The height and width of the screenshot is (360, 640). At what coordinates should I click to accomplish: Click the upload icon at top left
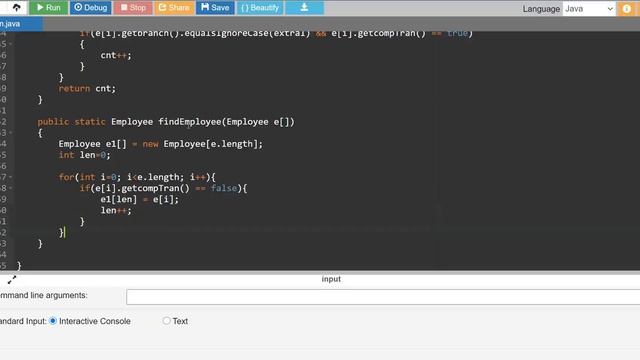pyautogui.click(x=16, y=7)
